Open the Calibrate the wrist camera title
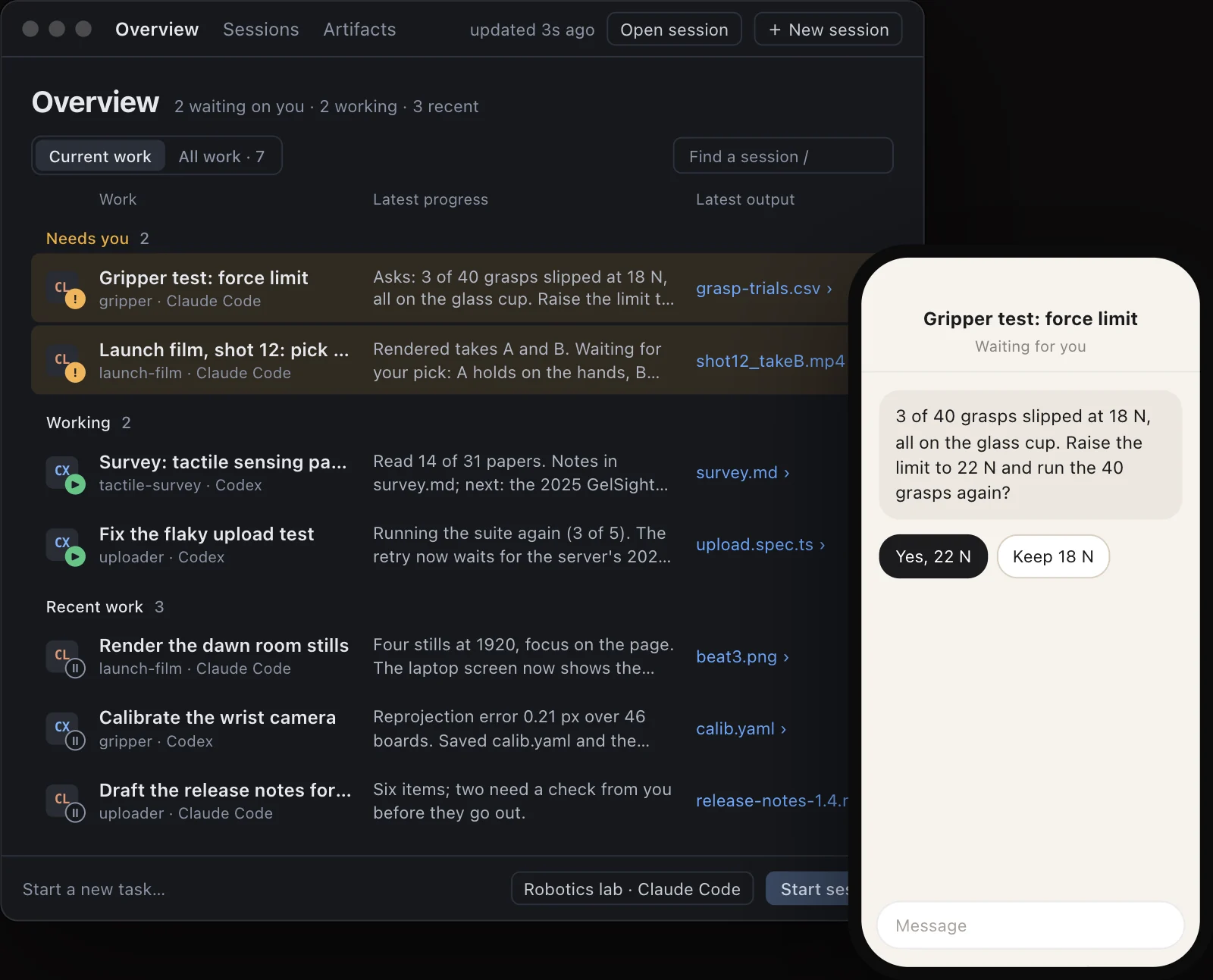The width and height of the screenshot is (1213, 980). coord(217,717)
